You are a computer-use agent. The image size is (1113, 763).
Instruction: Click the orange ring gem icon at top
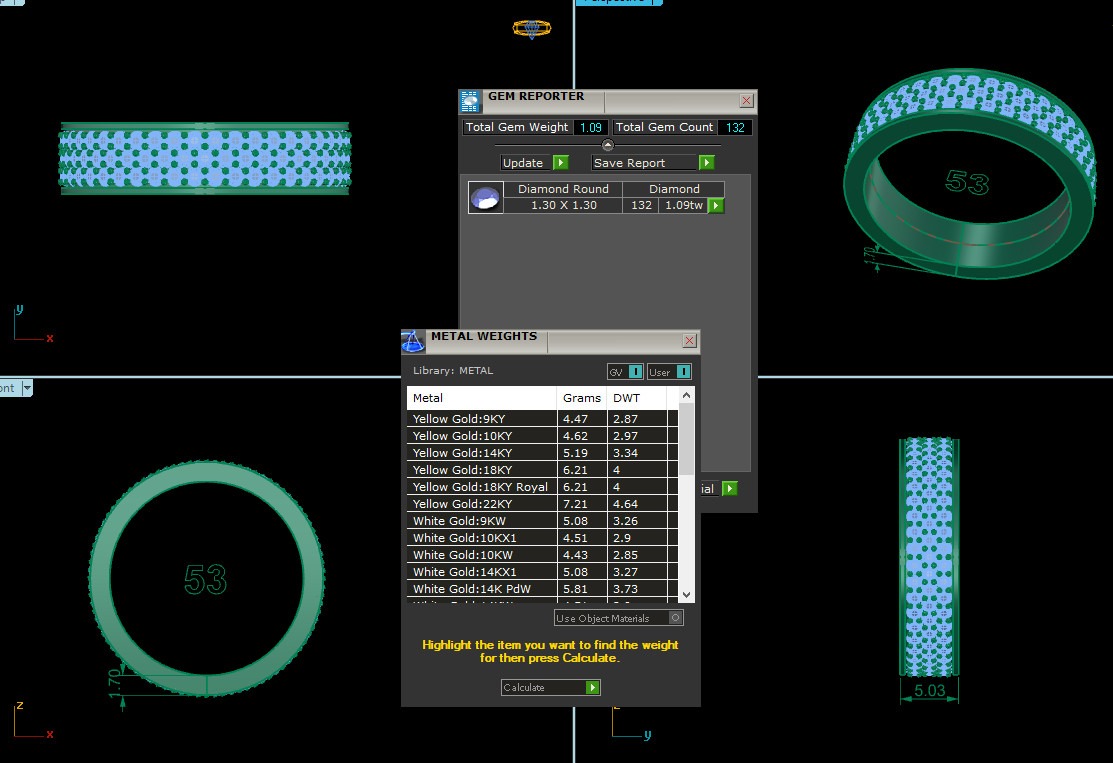click(531, 28)
